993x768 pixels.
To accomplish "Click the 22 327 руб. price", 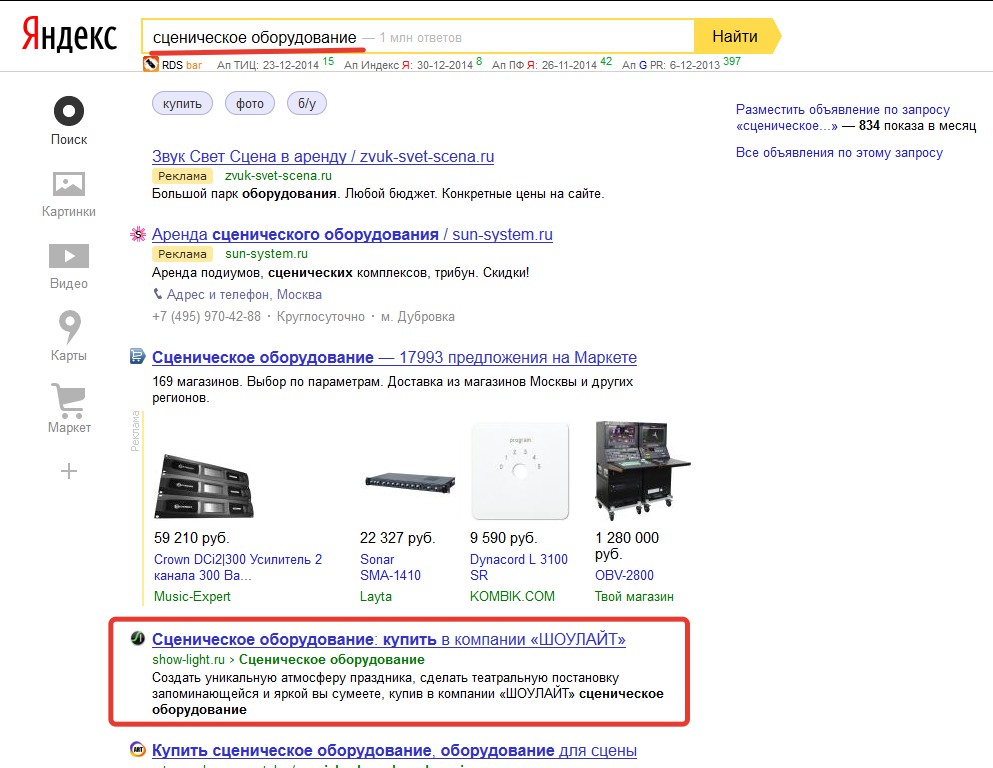I will coord(398,538).
